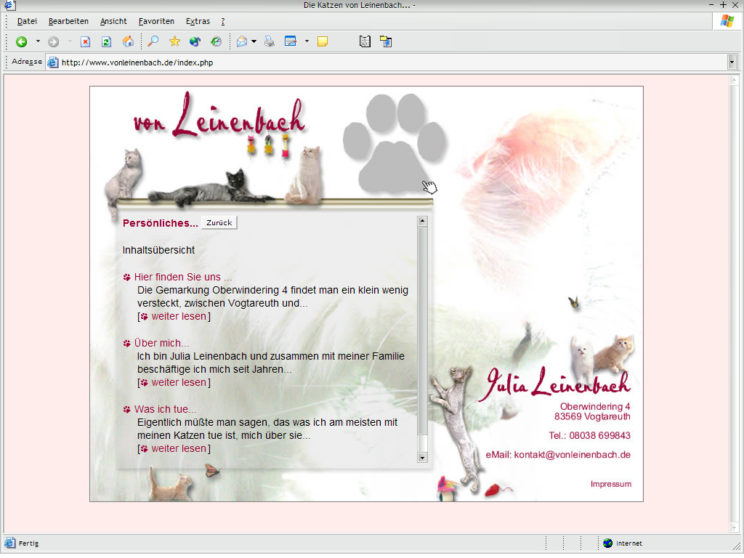744x558 pixels.
Task: Click the Mail envelope icon
Action: 242,42
